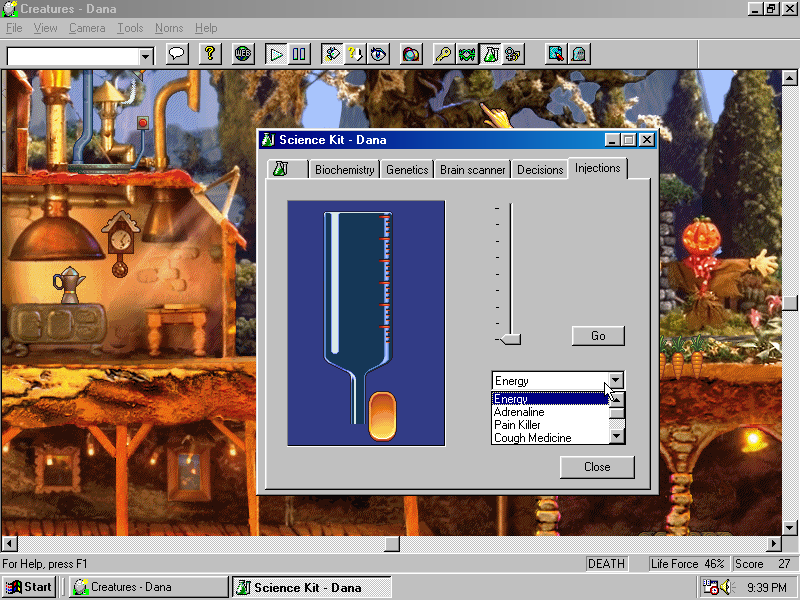
Task: Click the blue picture with pen icon
Action: pos(556,54)
